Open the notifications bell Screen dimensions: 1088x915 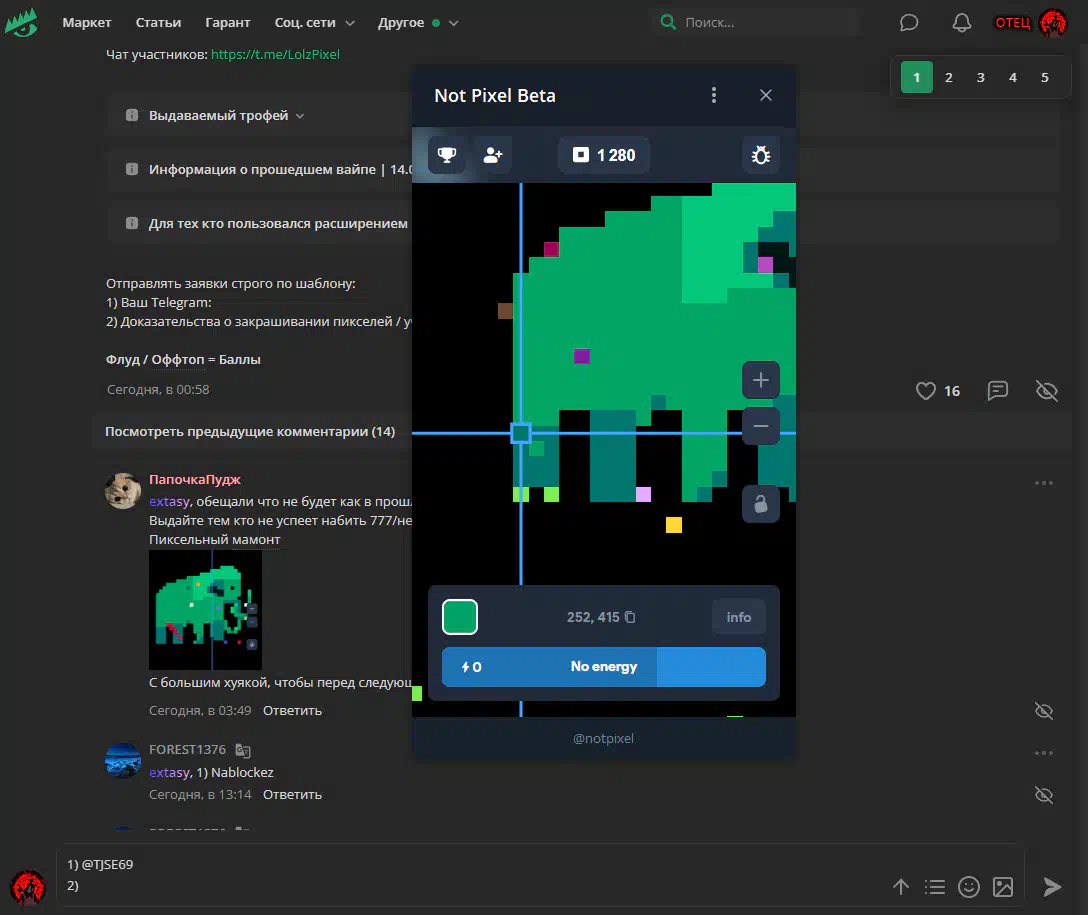[x=961, y=23]
